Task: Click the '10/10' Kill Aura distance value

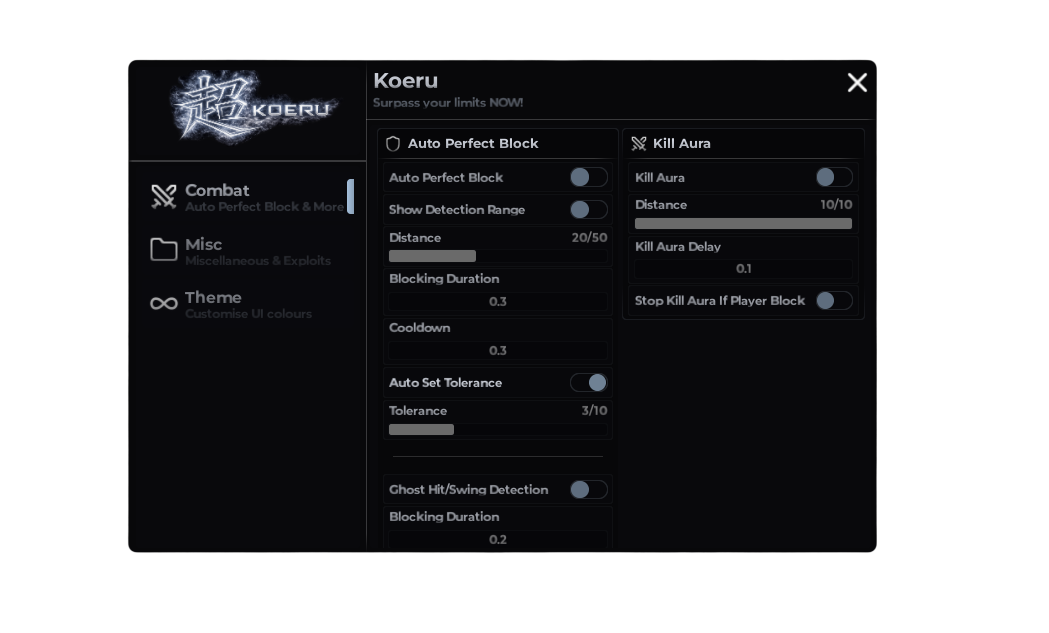Action: click(x=836, y=205)
